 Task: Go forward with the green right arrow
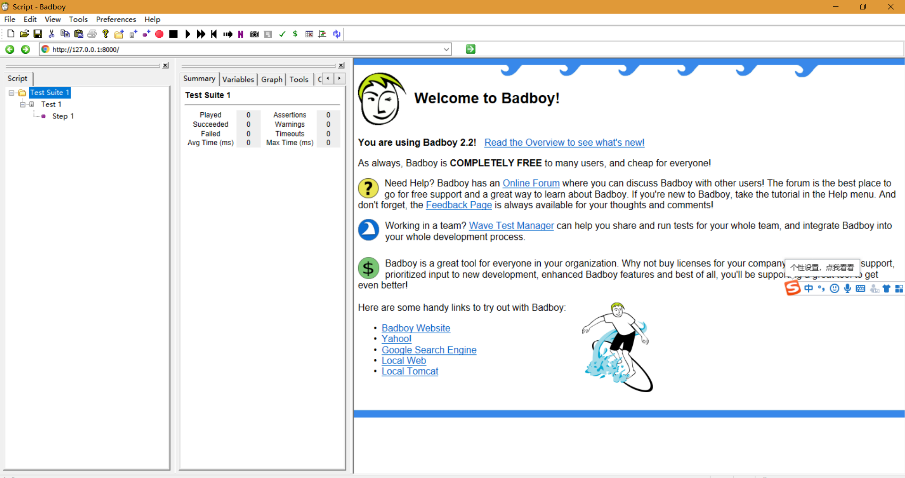25,50
